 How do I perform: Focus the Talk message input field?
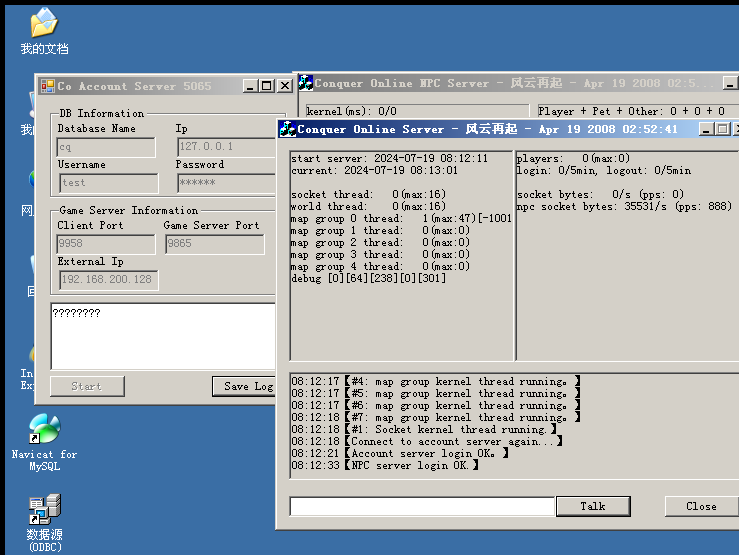(422, 506)
